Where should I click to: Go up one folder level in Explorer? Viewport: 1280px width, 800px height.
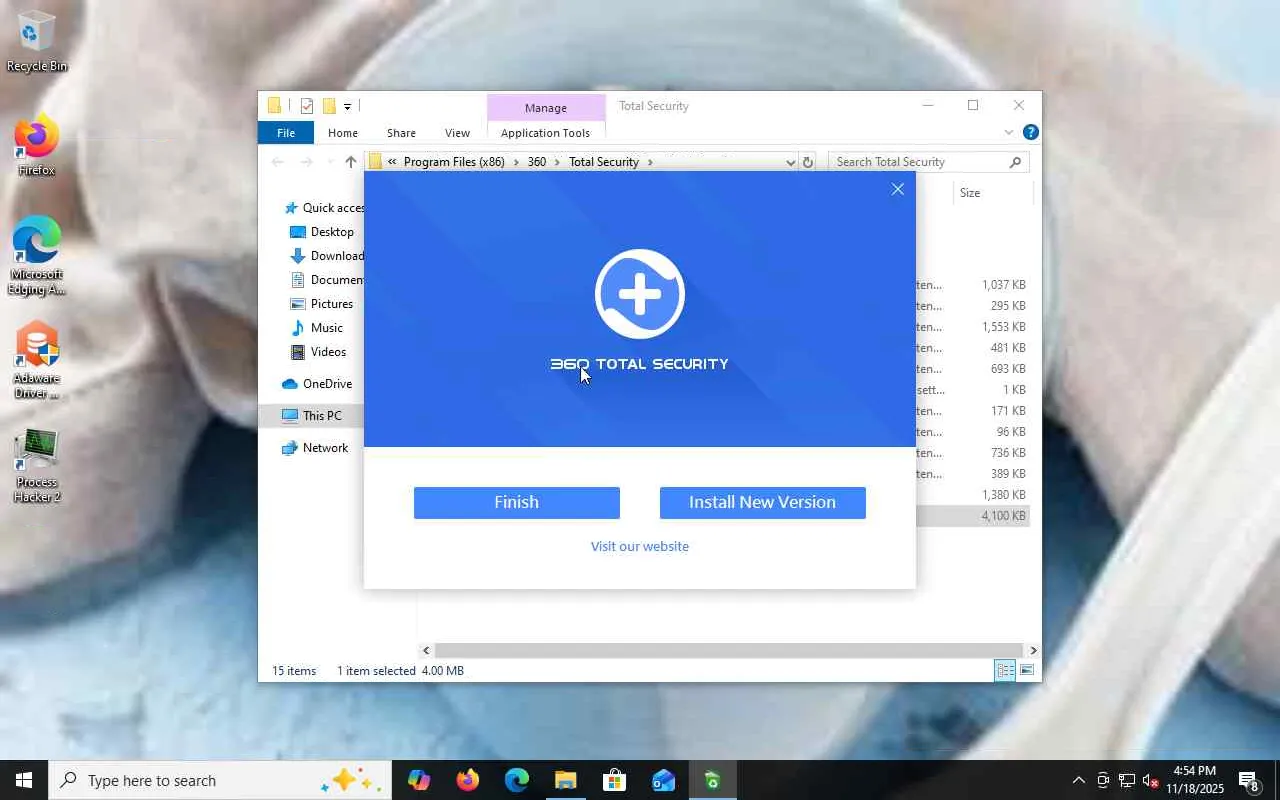tap(350, 162)
